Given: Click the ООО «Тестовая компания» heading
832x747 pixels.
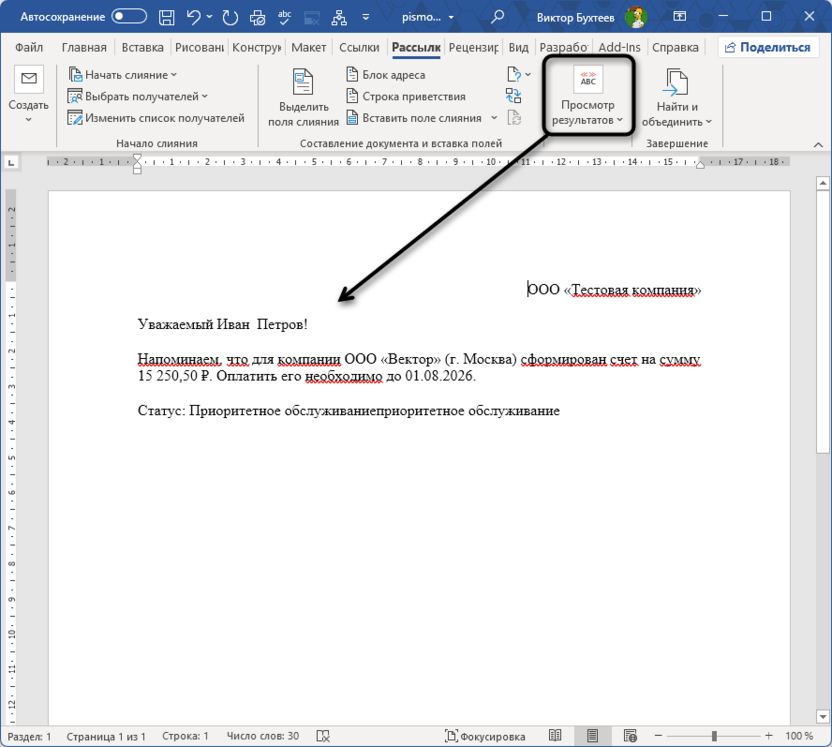Looking at the screenshot, I should tap(614, 290).
